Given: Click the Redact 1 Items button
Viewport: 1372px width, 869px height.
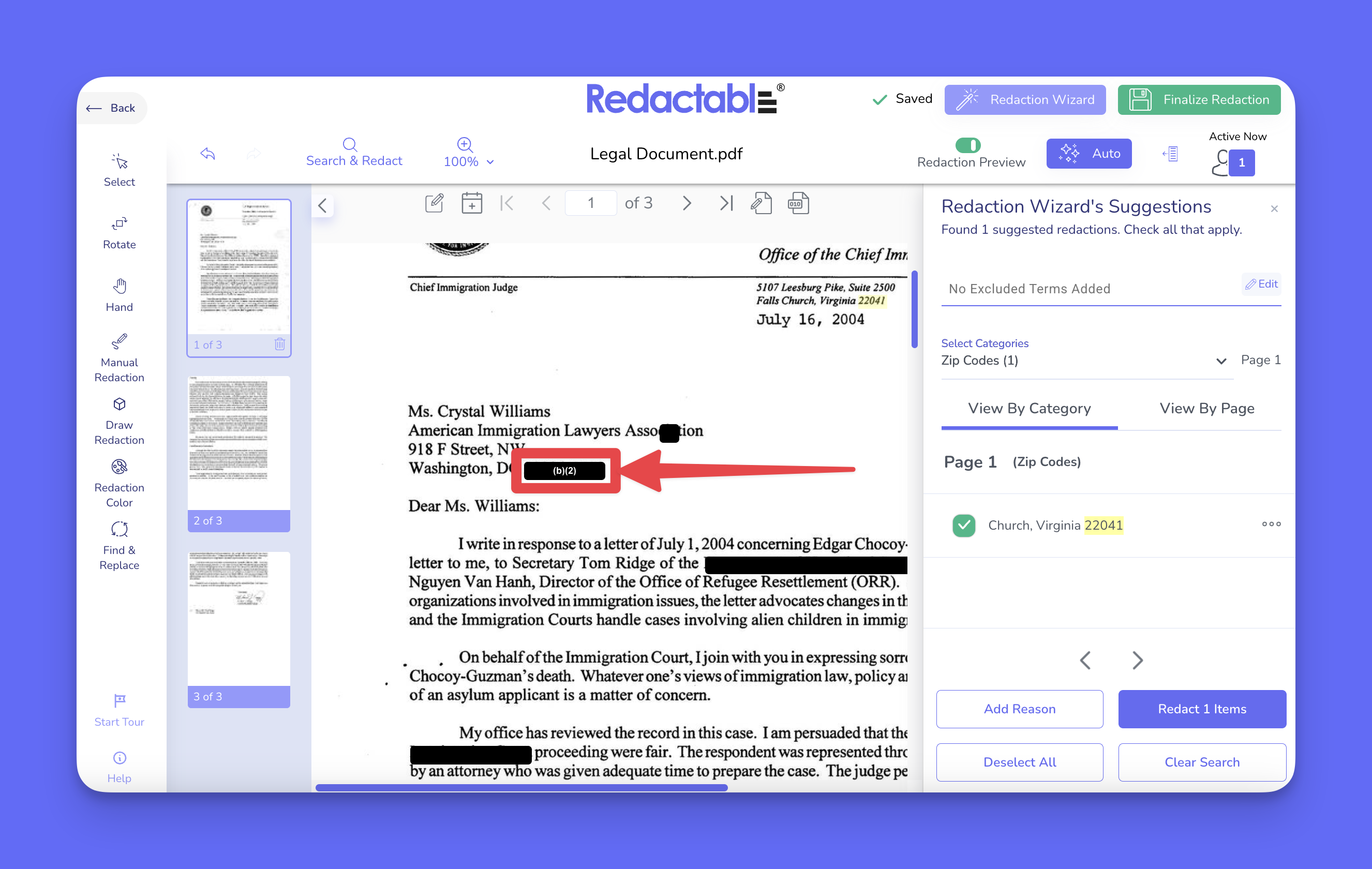Looking at the screenshot, I should tap(1202, 709).
